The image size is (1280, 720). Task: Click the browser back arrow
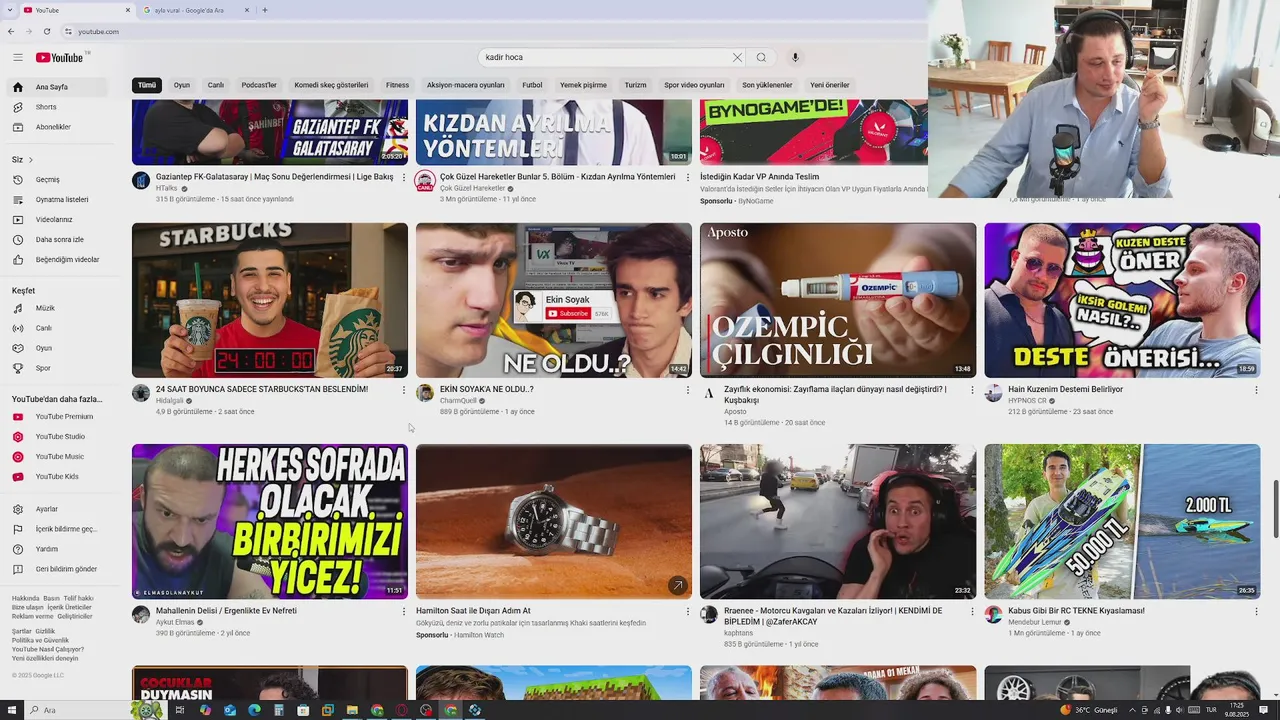(x=11, y=31)
